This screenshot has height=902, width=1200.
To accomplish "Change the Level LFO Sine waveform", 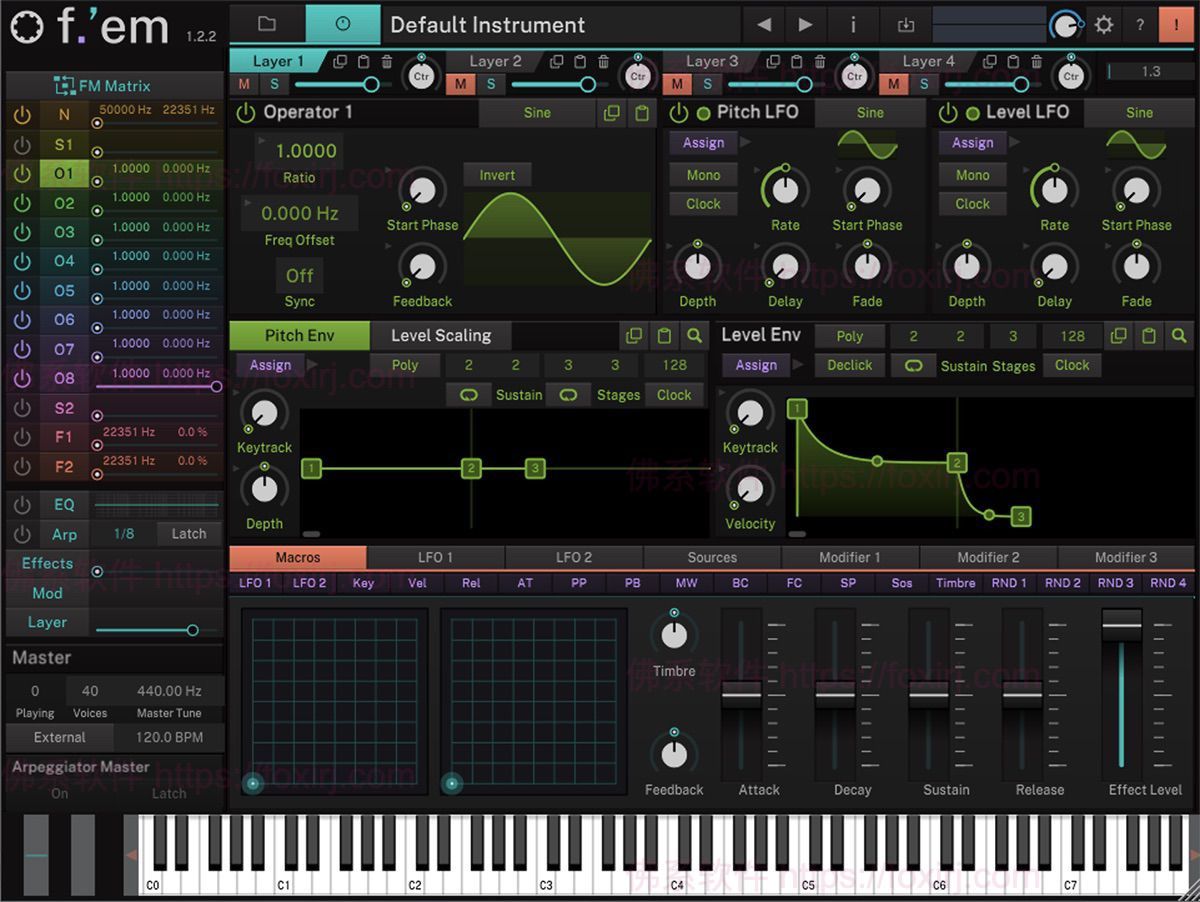I will click(1139, 112).
